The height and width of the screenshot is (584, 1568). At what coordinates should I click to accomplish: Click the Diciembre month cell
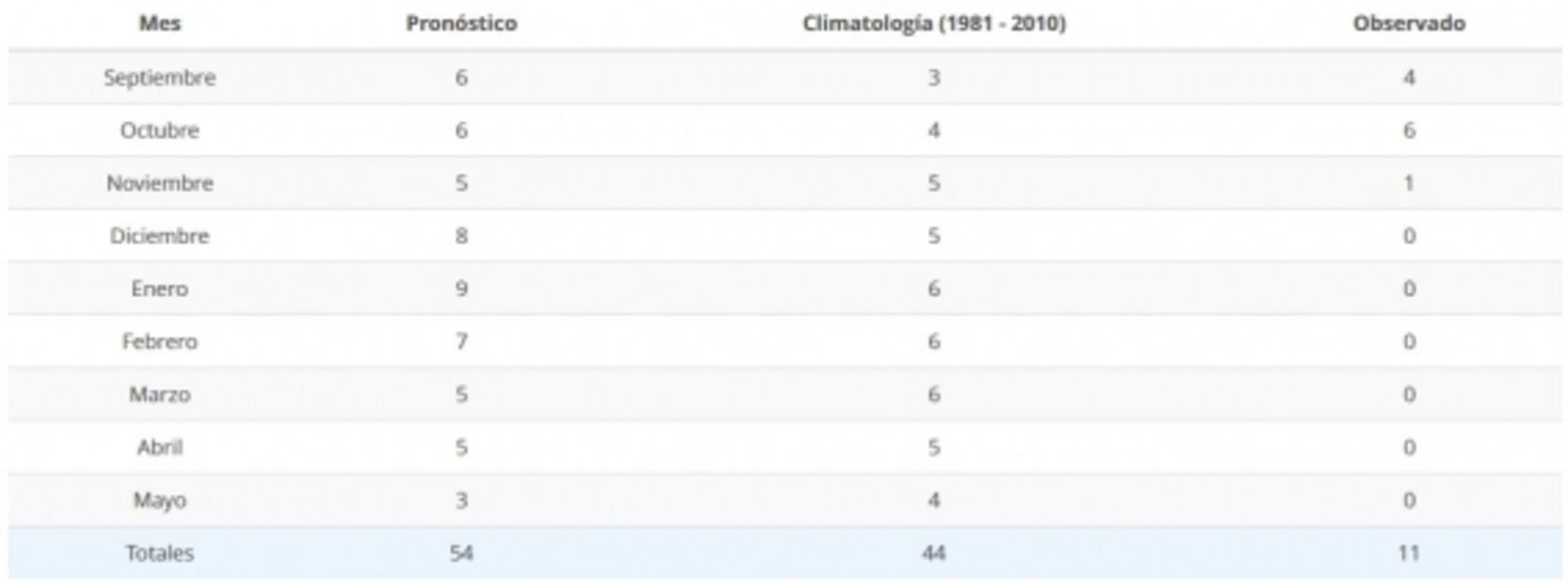(x=159, y=235)
